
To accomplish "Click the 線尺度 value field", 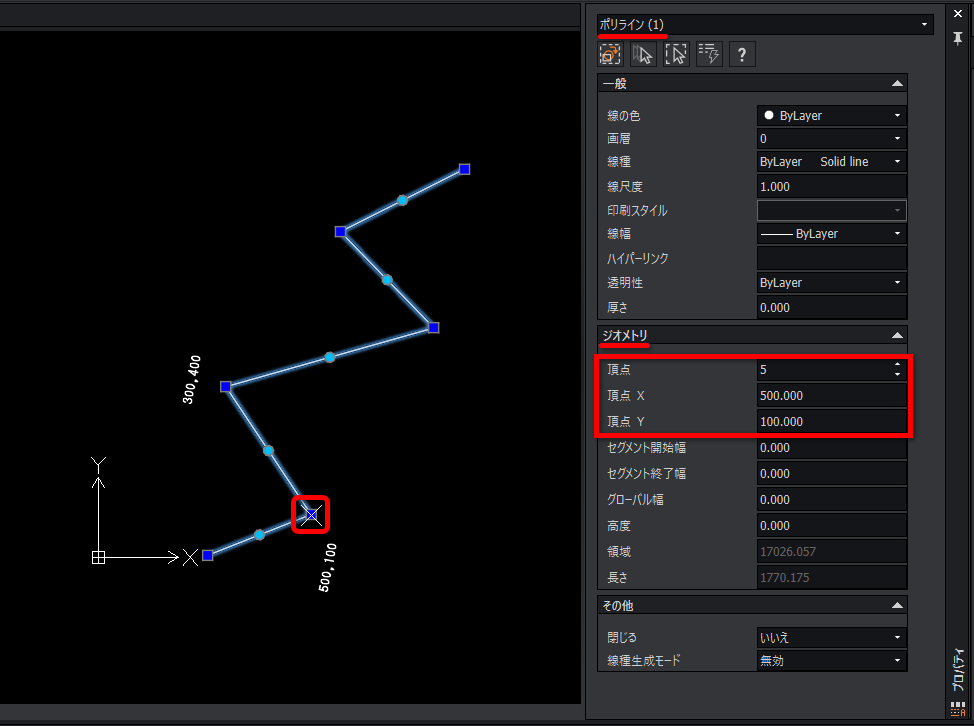I will (x=832, y=186).
